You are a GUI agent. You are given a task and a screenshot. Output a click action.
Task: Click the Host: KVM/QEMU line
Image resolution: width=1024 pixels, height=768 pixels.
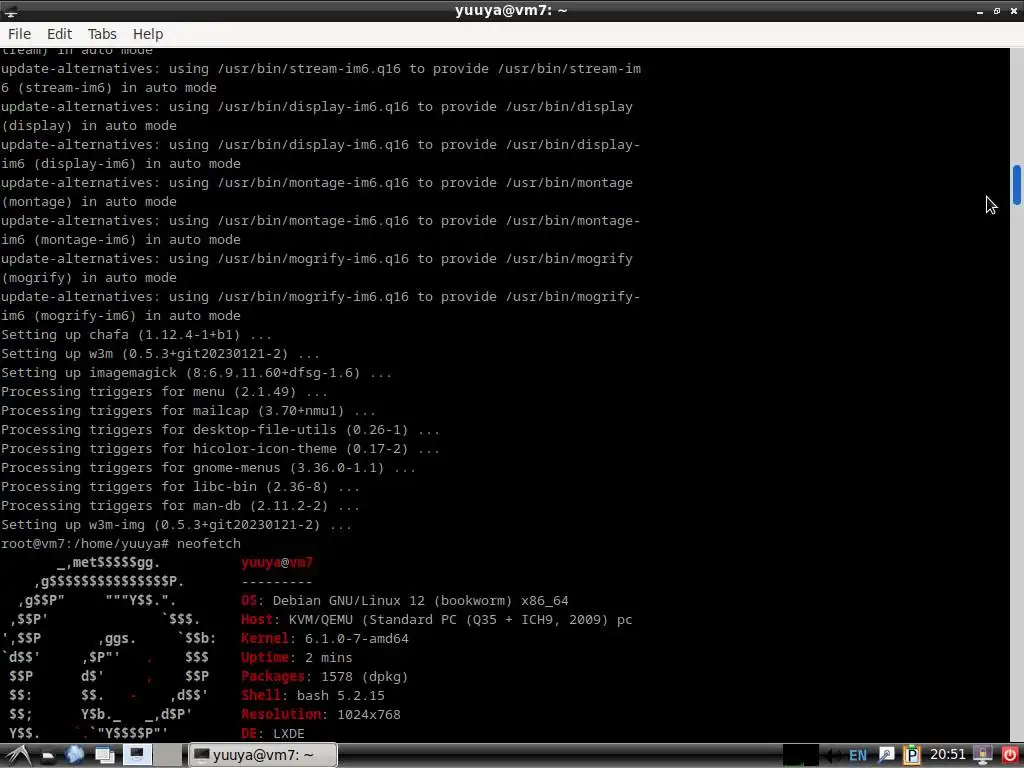437,619
